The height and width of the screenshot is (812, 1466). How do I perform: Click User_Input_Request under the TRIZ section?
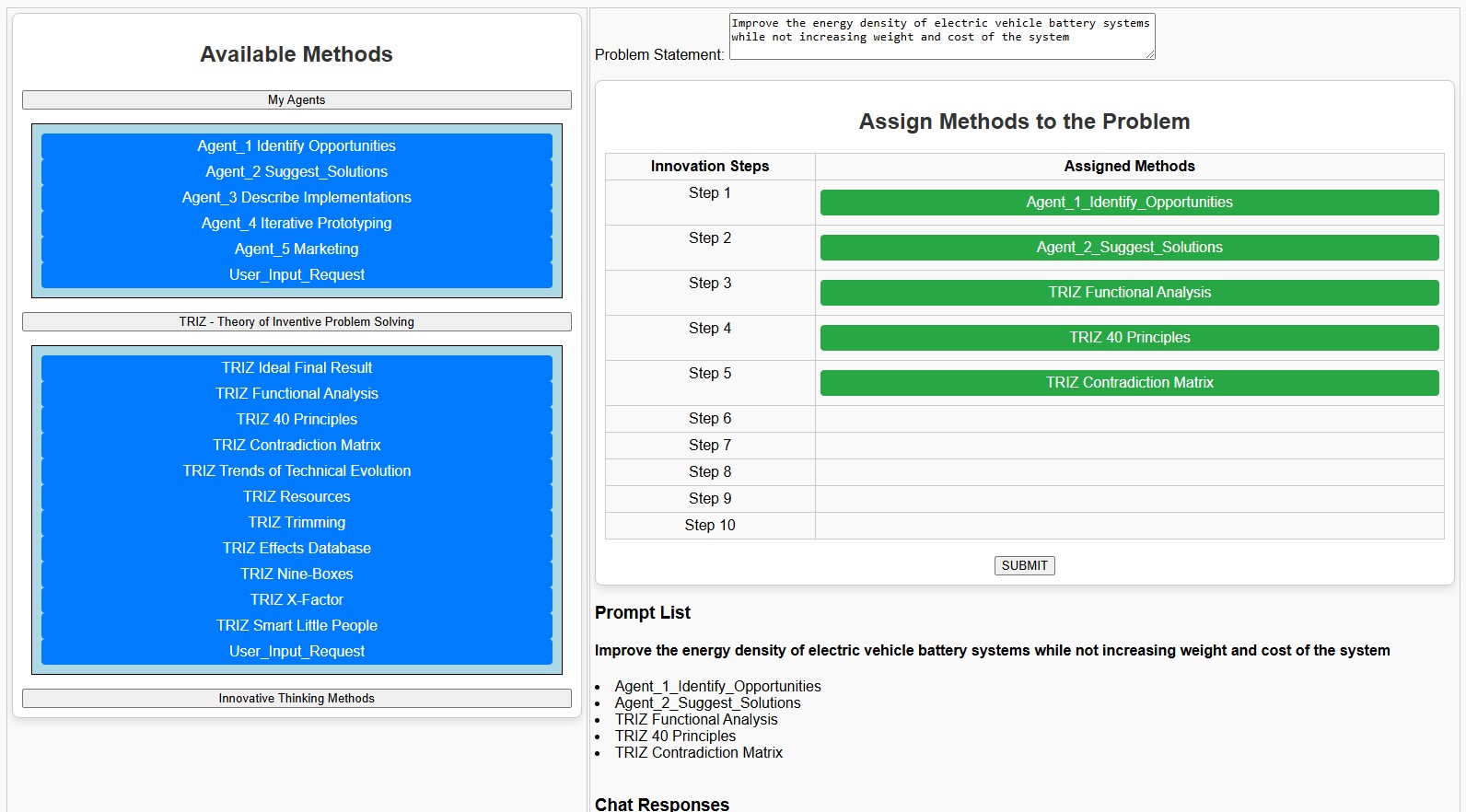(297, 651)
